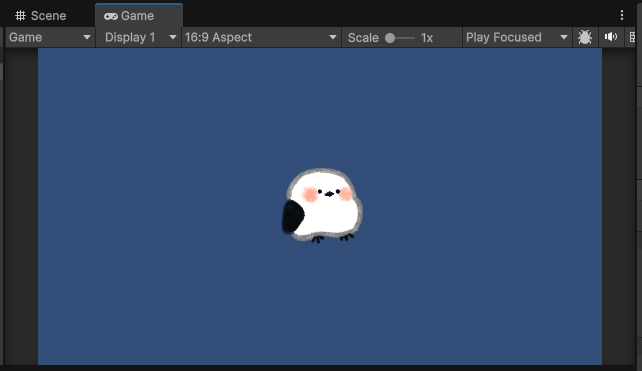Select the Game tab
The height and width of the screenshot is (371, 642).
click(x=139, y=16)
